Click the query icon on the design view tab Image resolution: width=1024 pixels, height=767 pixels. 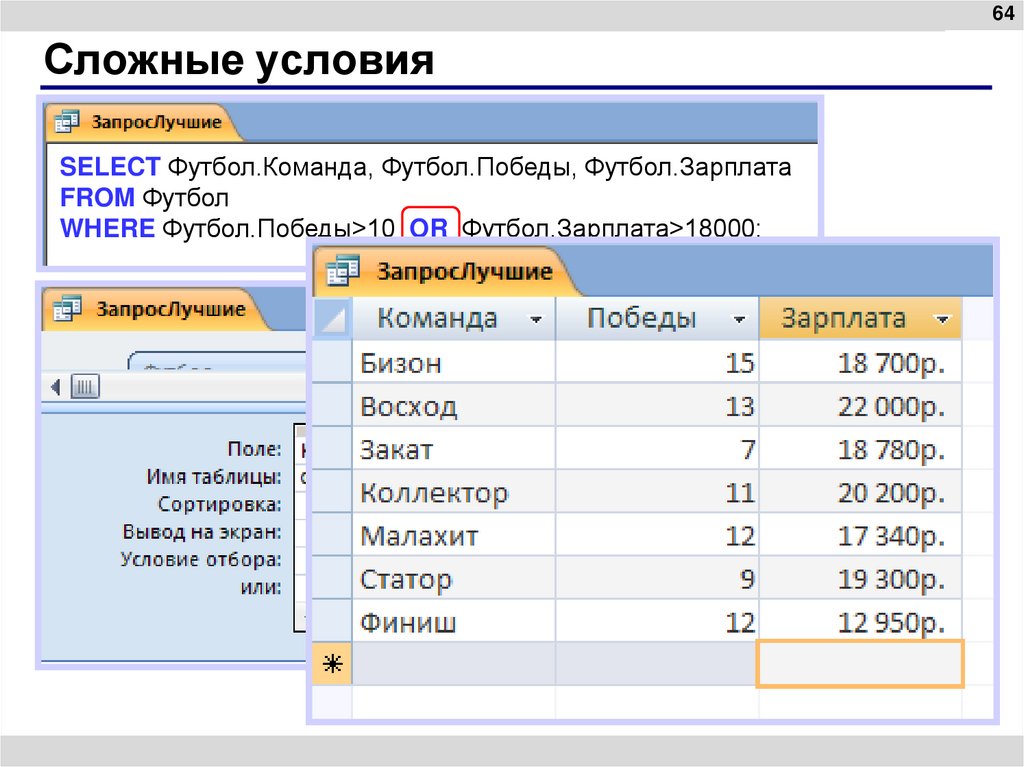68,309
